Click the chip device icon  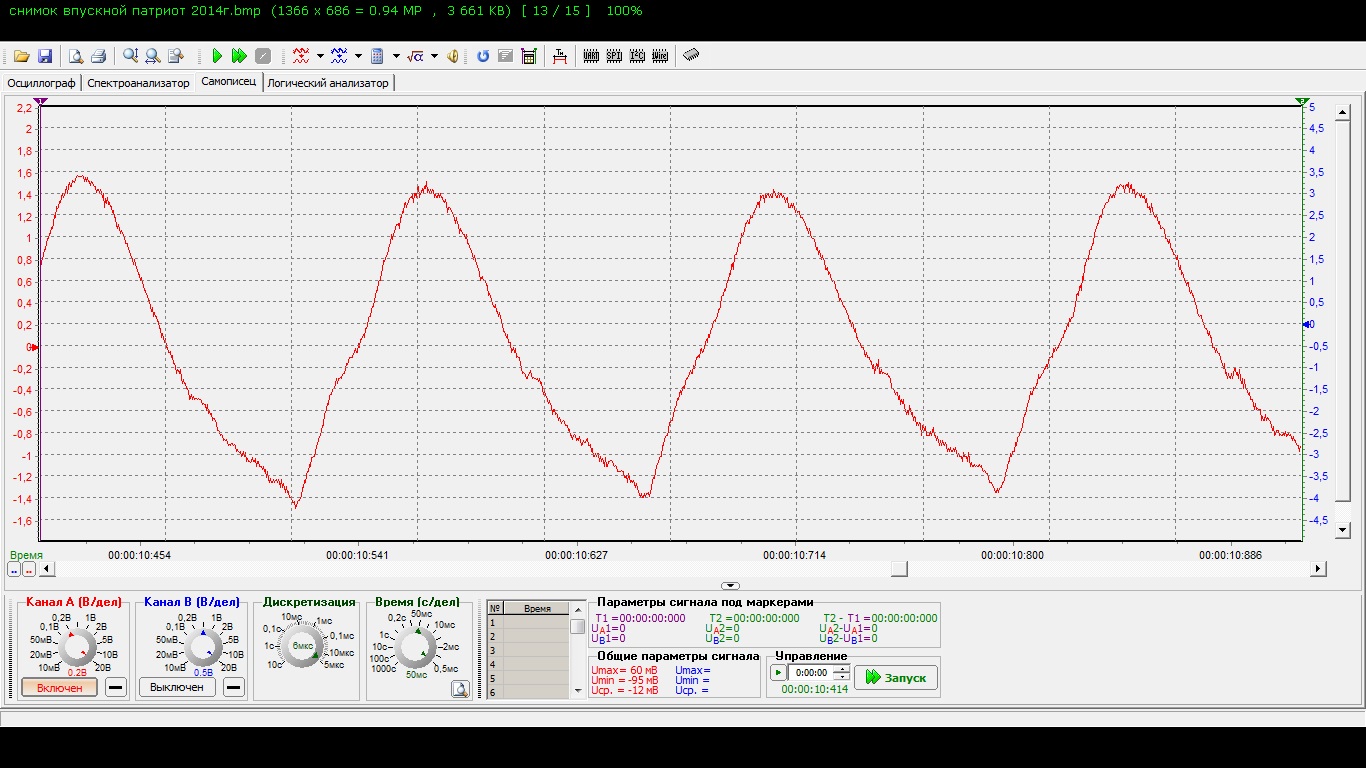click(x=691, y=56)
